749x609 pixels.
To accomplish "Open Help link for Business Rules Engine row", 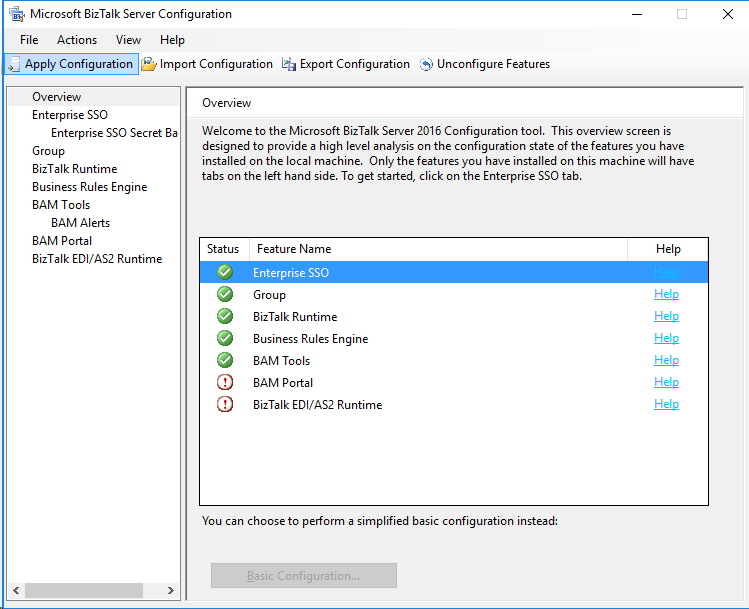I will click(666, 338).
